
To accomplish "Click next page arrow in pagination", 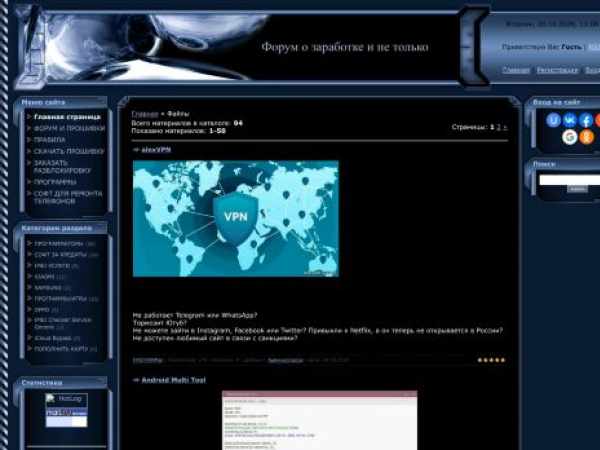I will tap(505, 127).
